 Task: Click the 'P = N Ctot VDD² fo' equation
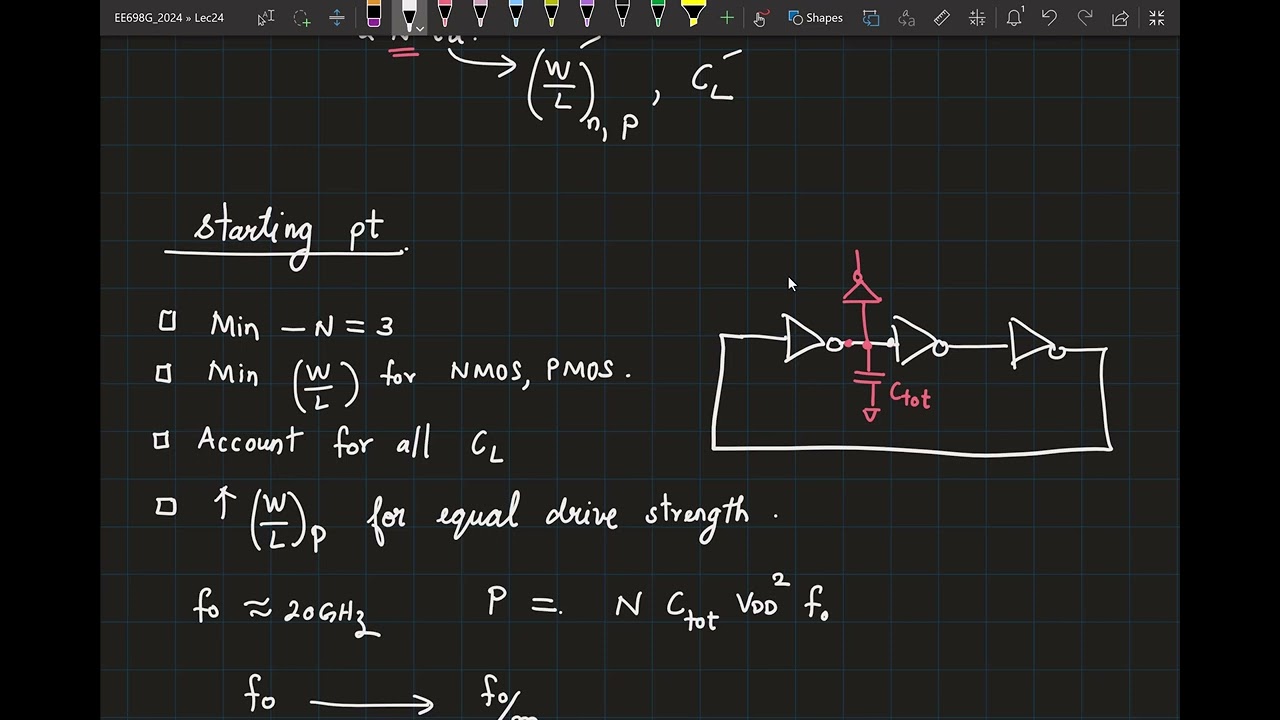coord(657,603)
